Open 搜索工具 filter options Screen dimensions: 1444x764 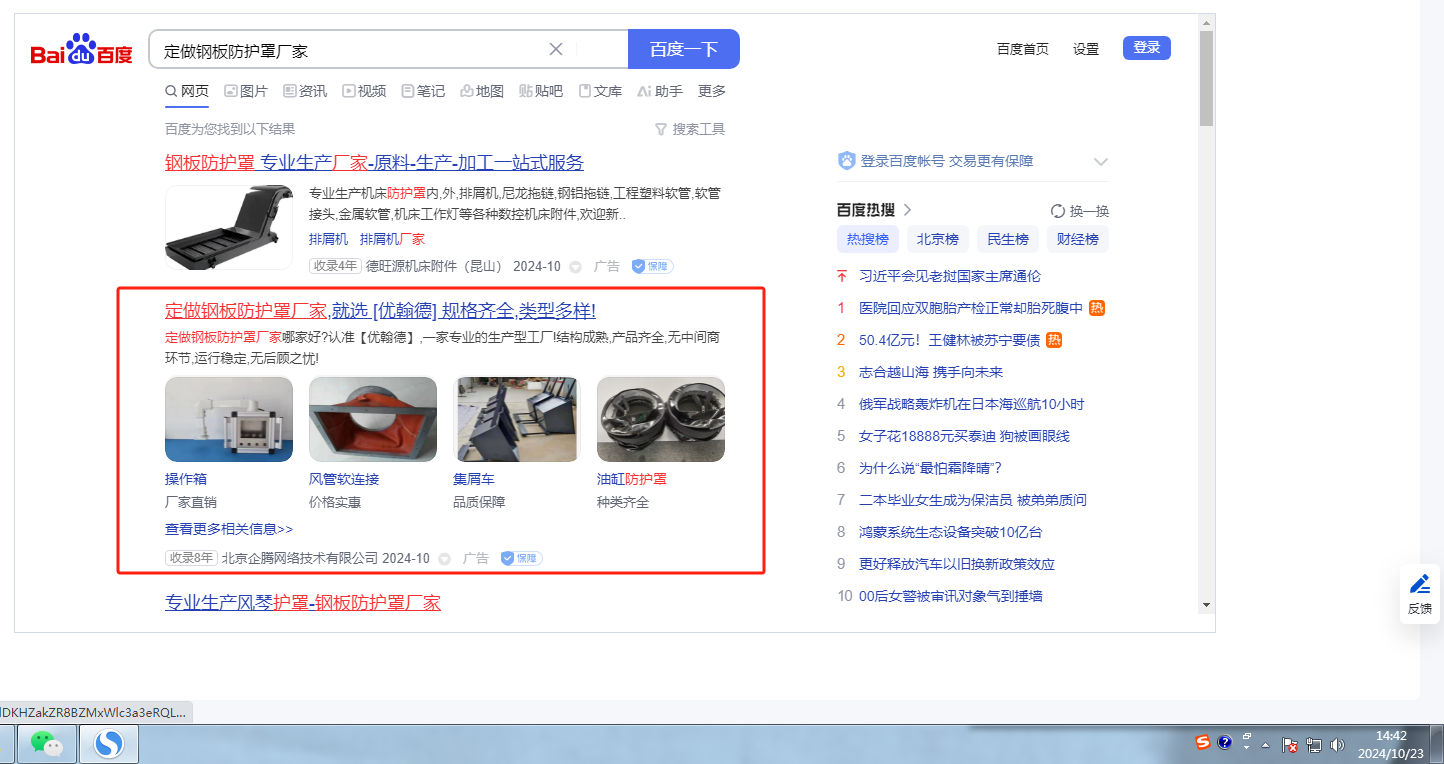690,129
